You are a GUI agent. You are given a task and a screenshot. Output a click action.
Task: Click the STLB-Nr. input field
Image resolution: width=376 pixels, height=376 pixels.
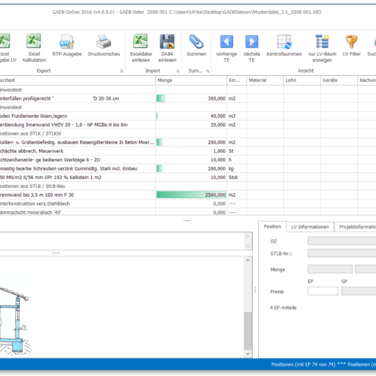342,253
